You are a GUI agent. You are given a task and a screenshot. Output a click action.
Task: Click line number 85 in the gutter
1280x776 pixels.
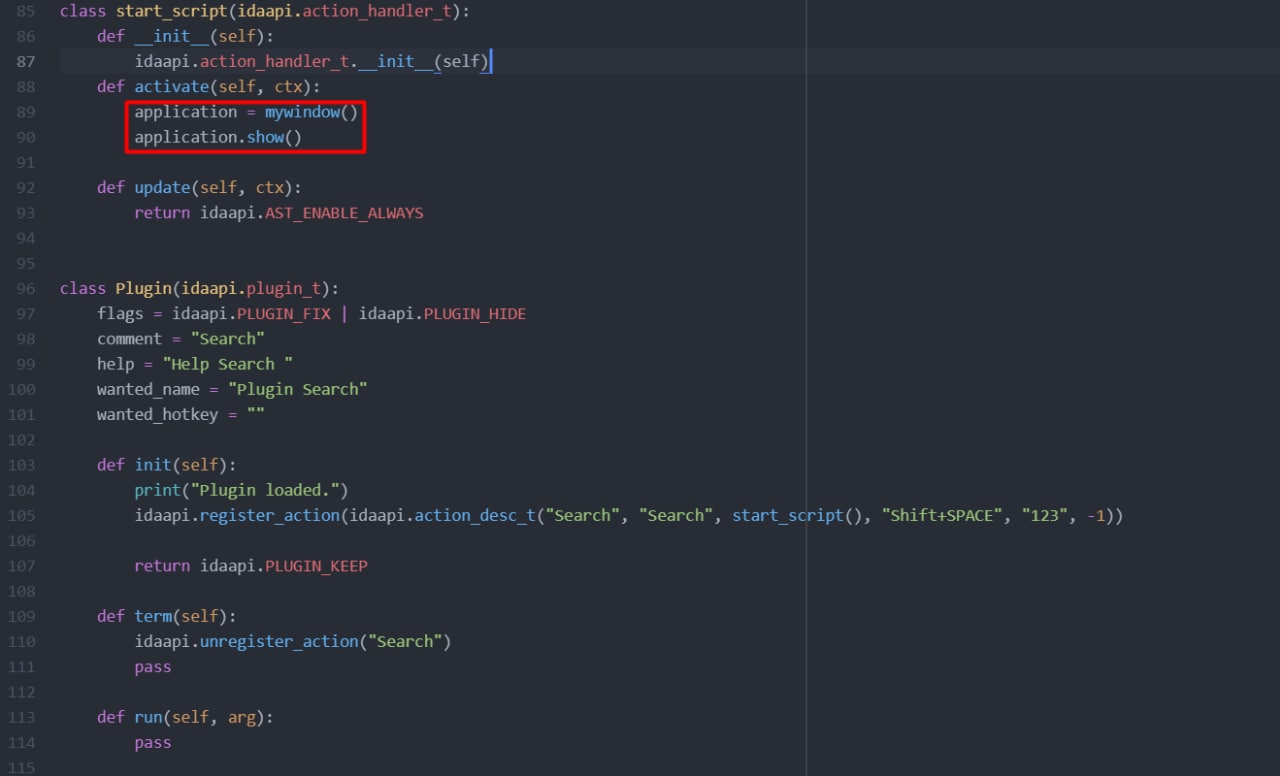point(26,12)
